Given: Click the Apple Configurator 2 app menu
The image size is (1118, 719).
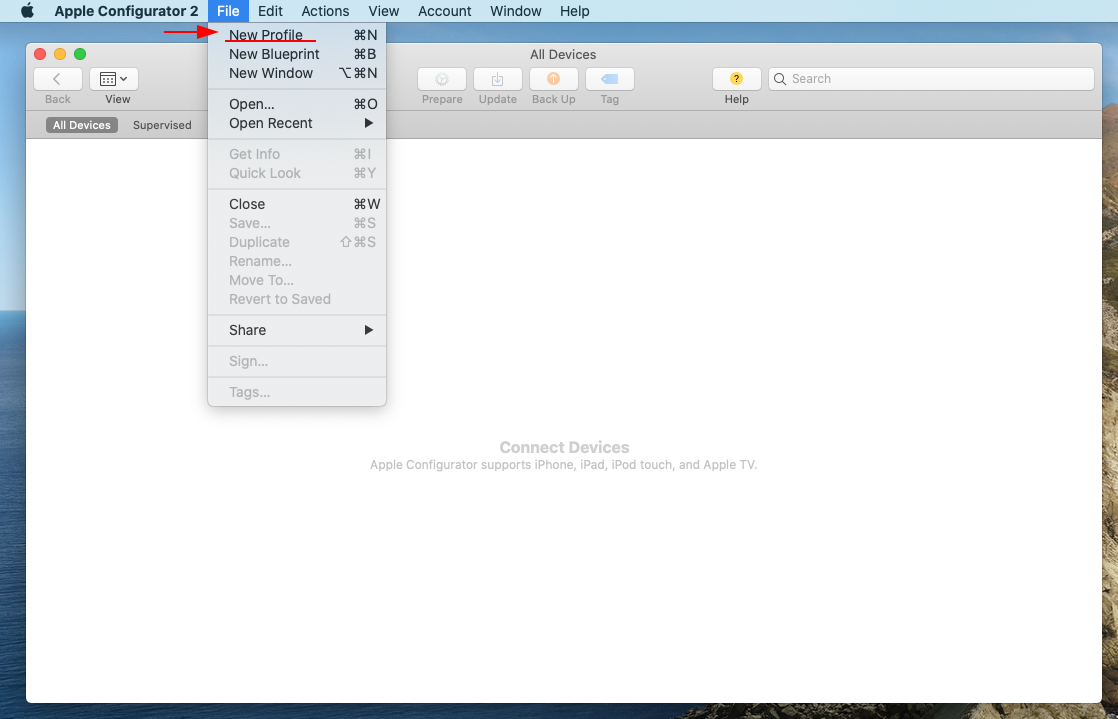Looking at the screenshot, I should [126, 11].
